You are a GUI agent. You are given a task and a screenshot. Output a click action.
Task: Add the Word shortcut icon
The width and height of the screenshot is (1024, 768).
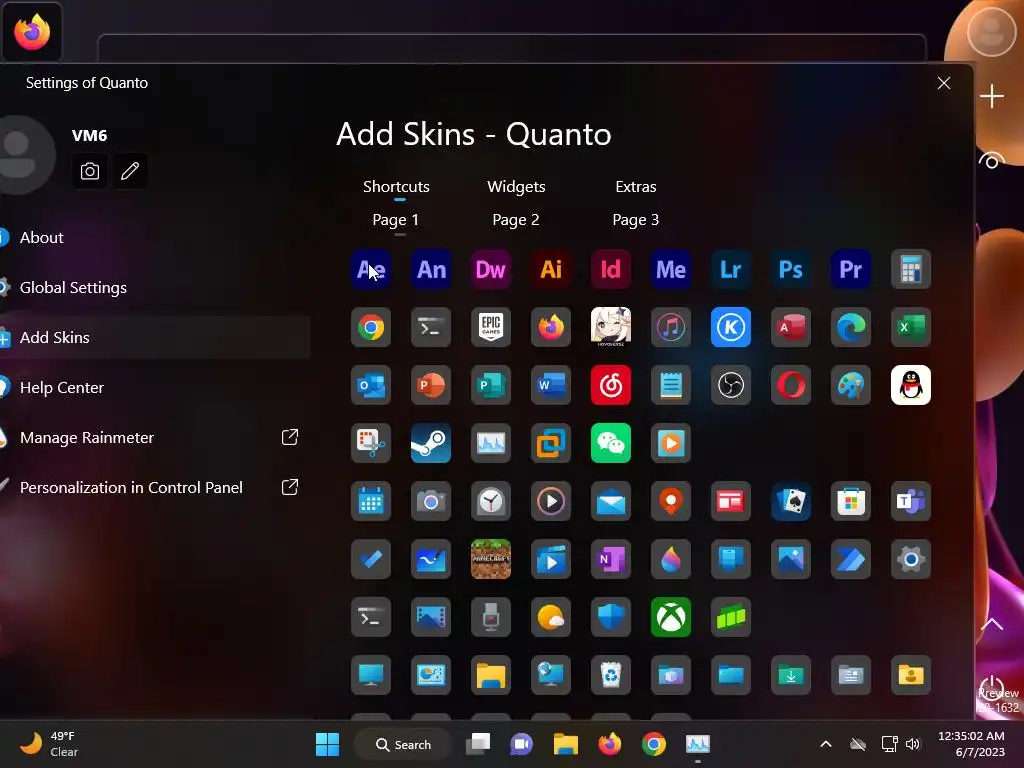[551, 385]
